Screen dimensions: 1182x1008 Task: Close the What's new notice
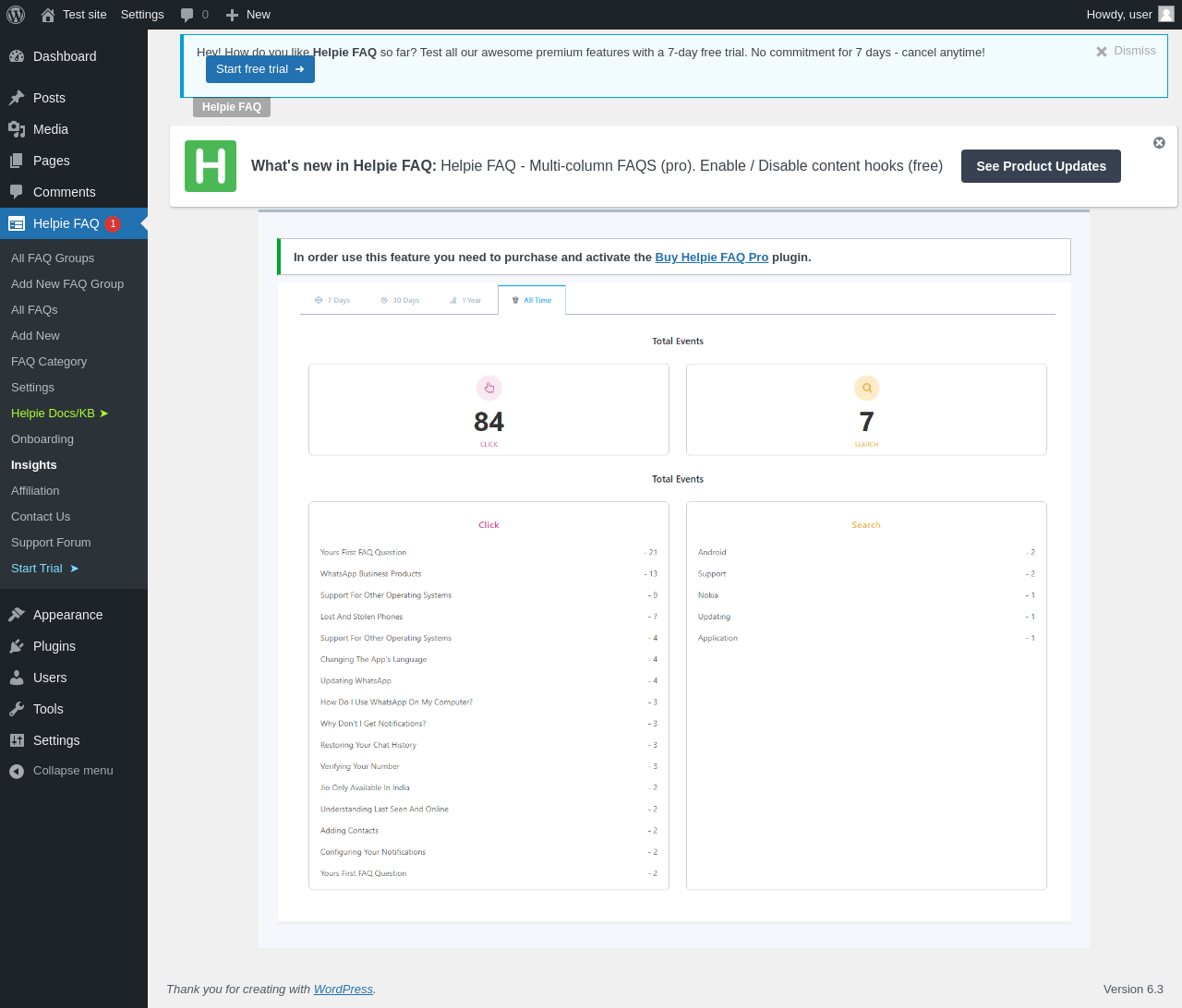tap(1159, 143)
